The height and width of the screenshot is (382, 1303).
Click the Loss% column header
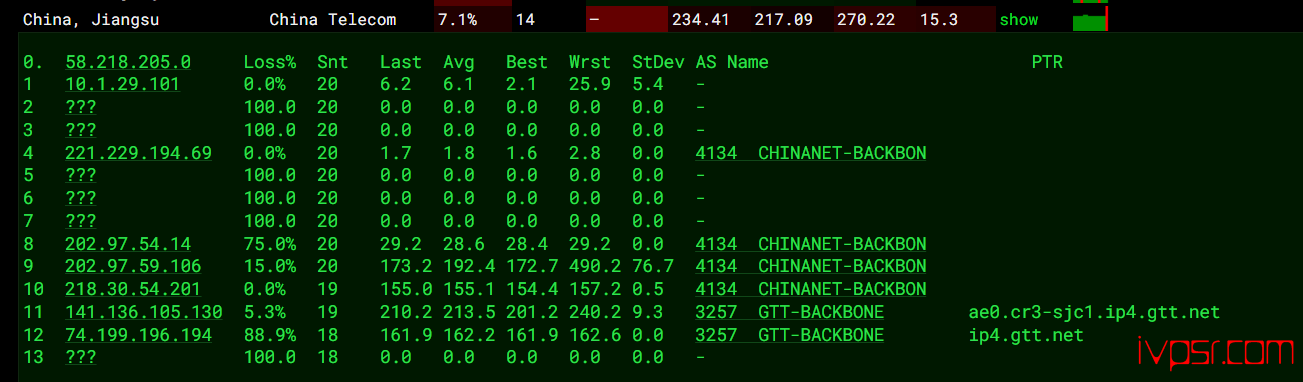coord(270,62)
